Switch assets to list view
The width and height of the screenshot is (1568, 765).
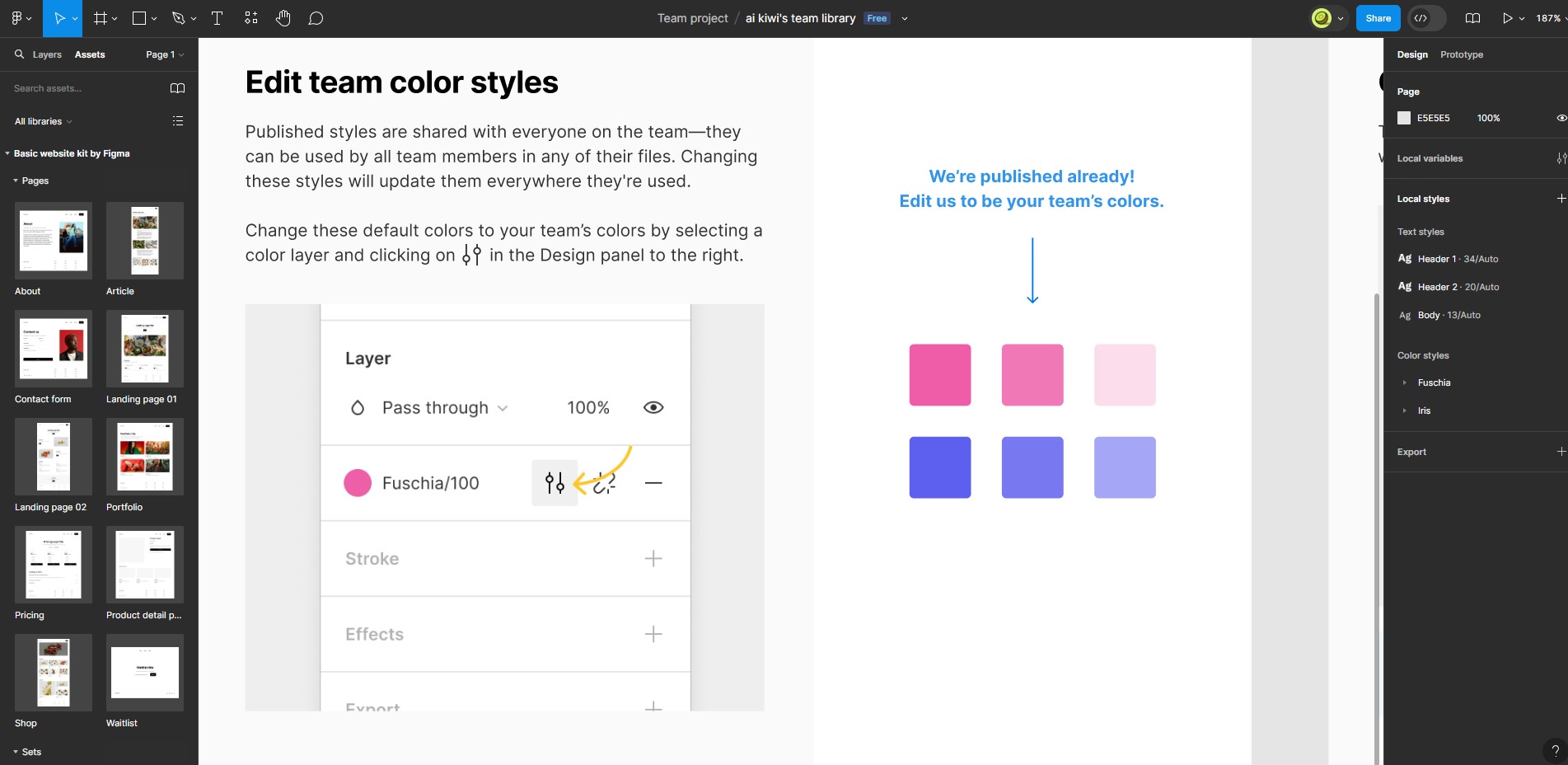coord(177,121)
